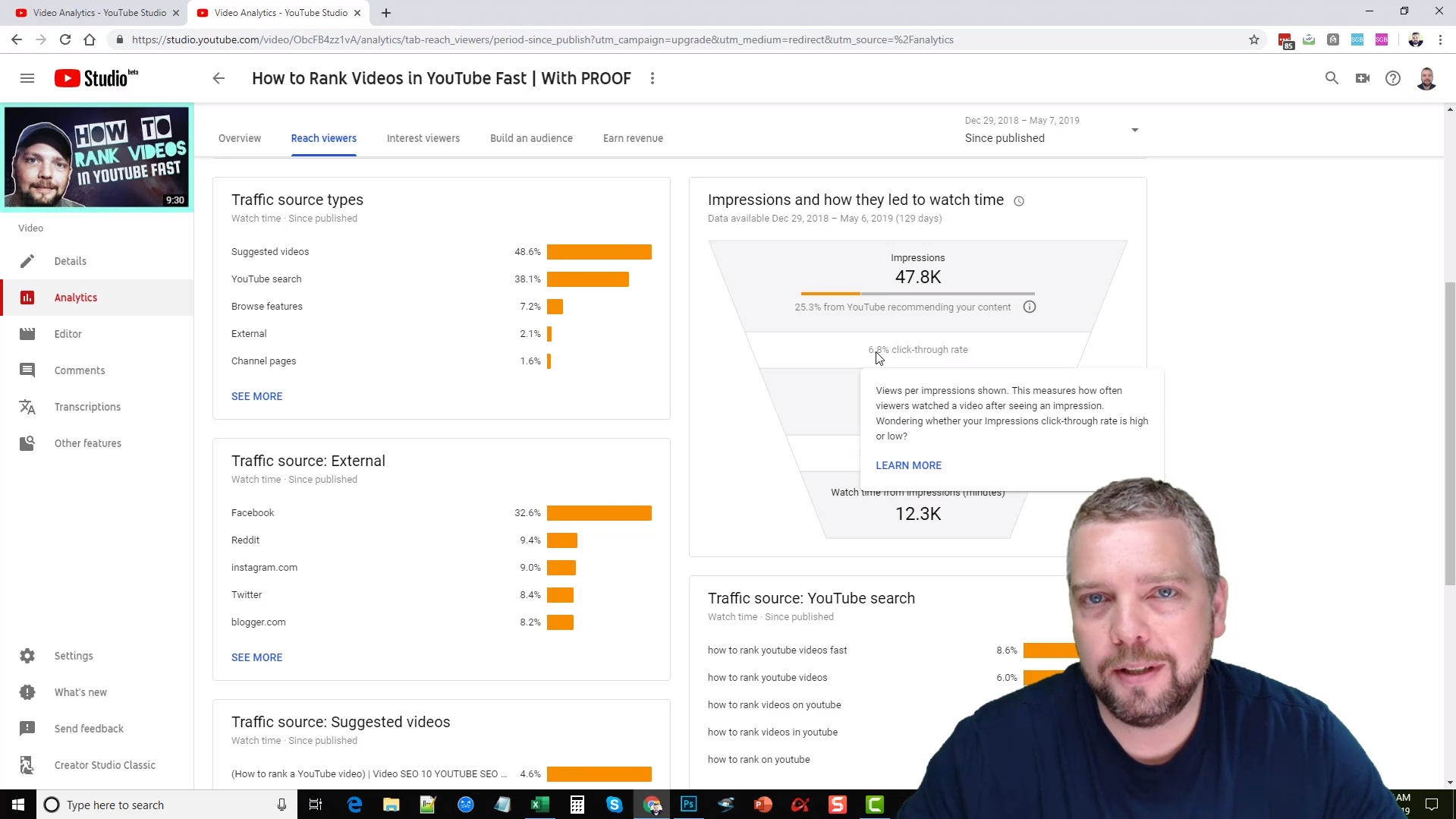Viewport: 1456px width, 819px height.
Task: Open Editor in the sidebar
Action: (97, 334)
